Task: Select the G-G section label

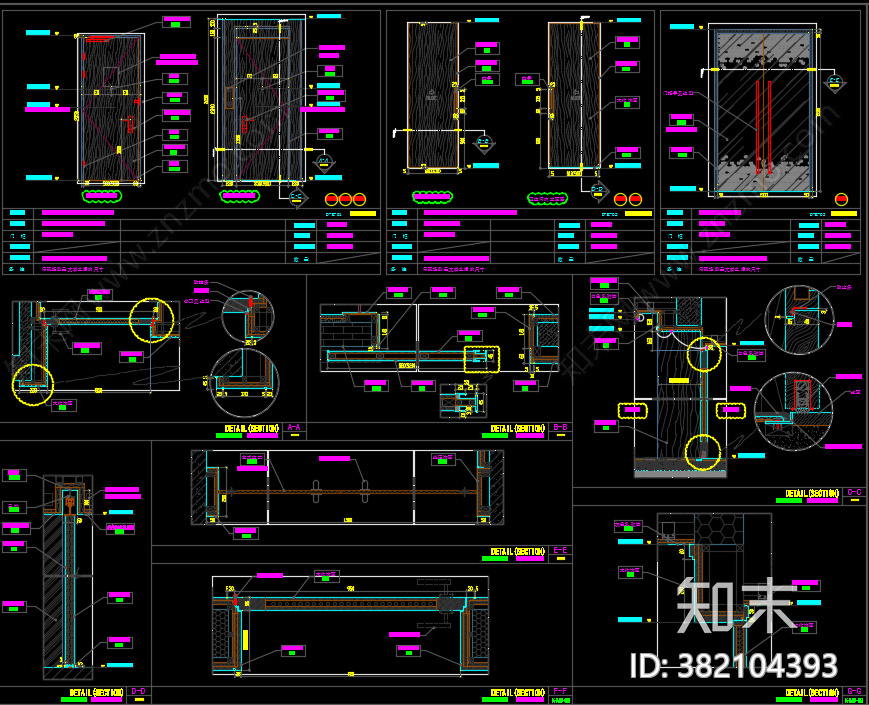Action: [855, 691]
